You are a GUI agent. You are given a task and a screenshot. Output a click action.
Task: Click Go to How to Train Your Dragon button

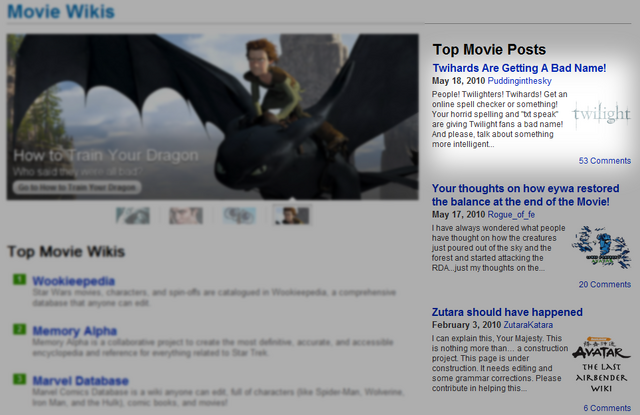click(77, 187)
